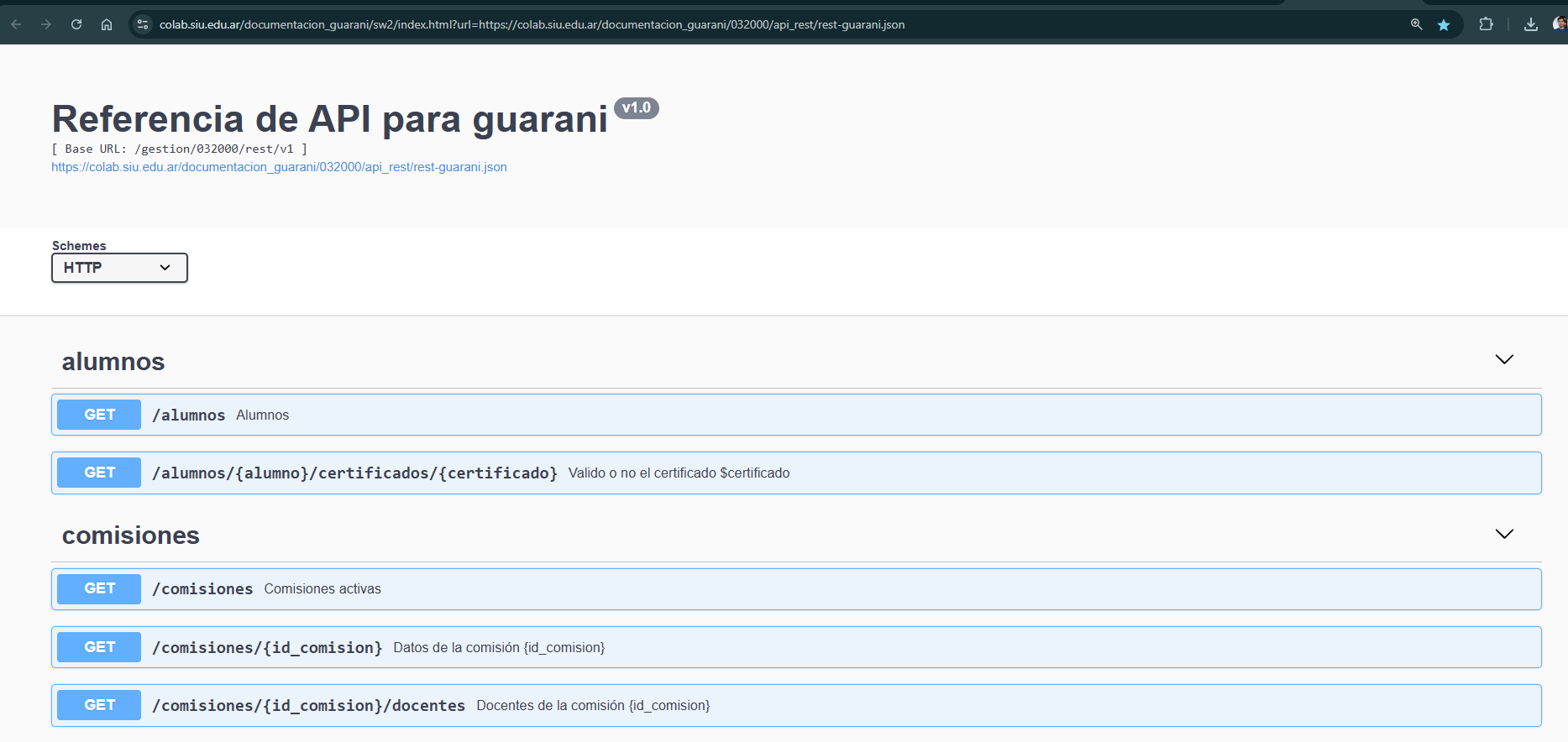This screenshot has width=1568, height=742.
Task: Click 'Comisiones activas' description
Action: click(x=323, y=589)
